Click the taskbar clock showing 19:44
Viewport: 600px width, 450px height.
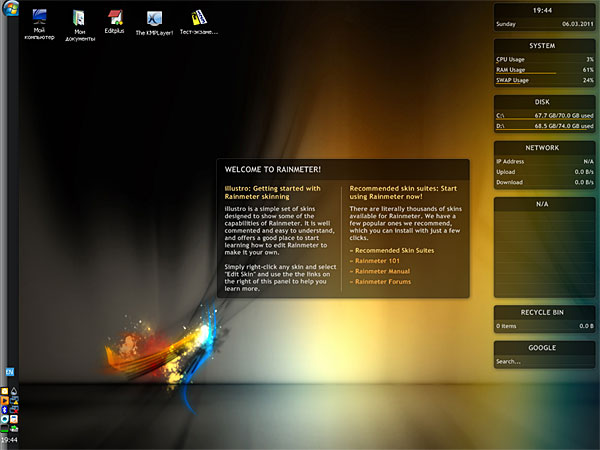[9, 440]
